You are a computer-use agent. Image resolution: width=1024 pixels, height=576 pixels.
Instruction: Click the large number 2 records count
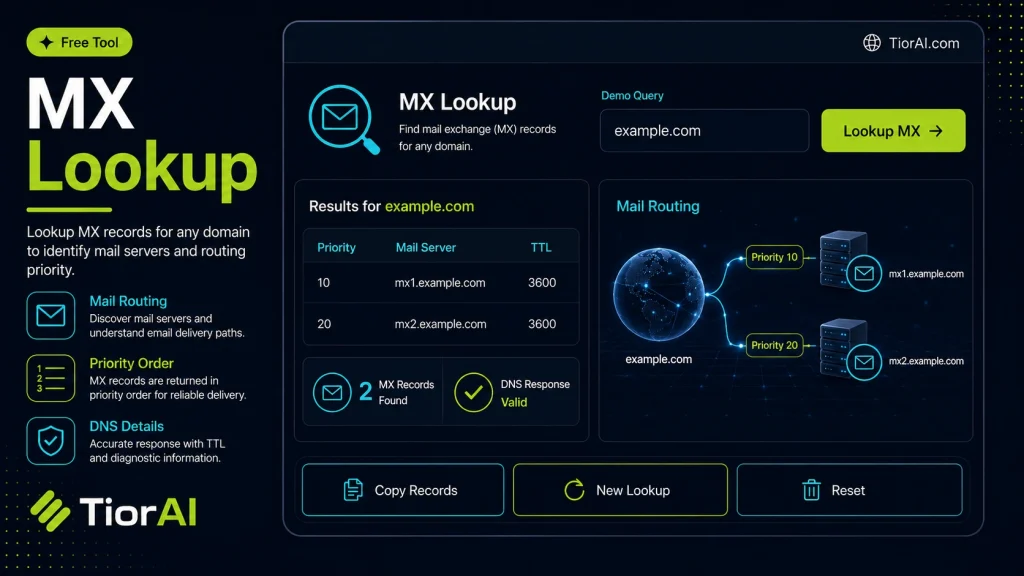[365, 392]
